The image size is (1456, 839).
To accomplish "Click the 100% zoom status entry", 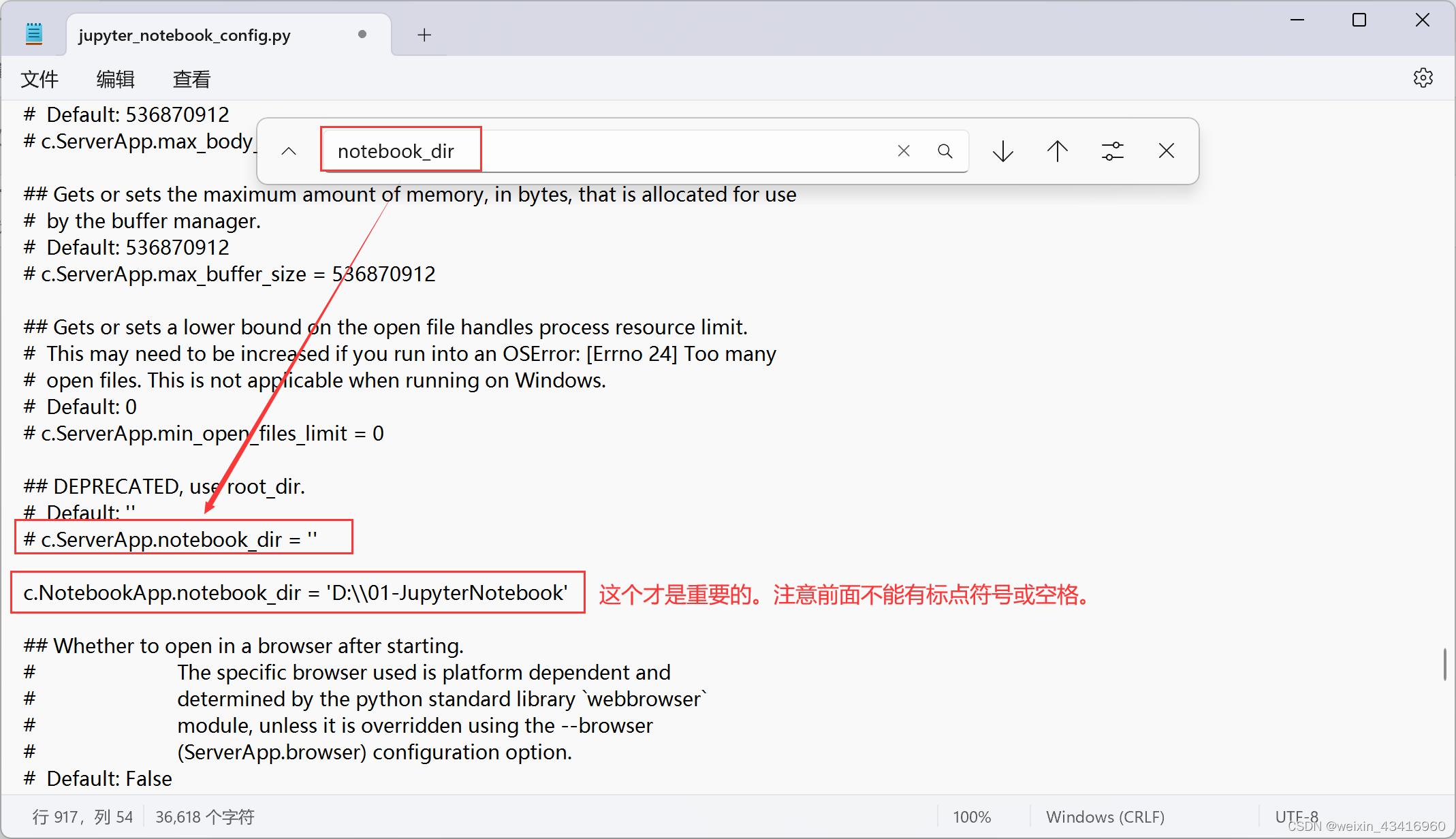I will (x=972, y=817).
